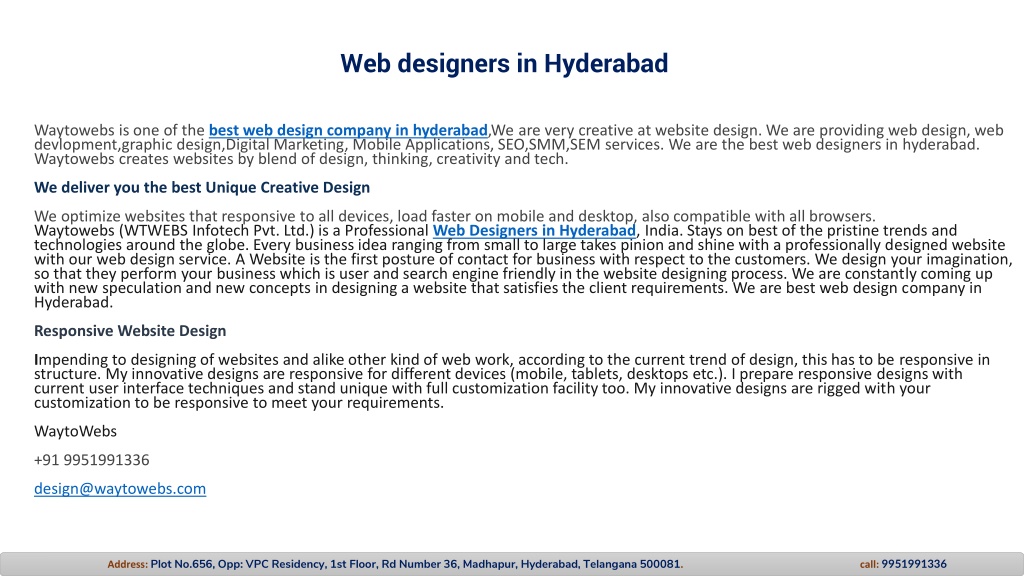Select the footer address starting 'Plot No.656'
The height and width of the screenshot is (576, 1024).
point(417,564)
